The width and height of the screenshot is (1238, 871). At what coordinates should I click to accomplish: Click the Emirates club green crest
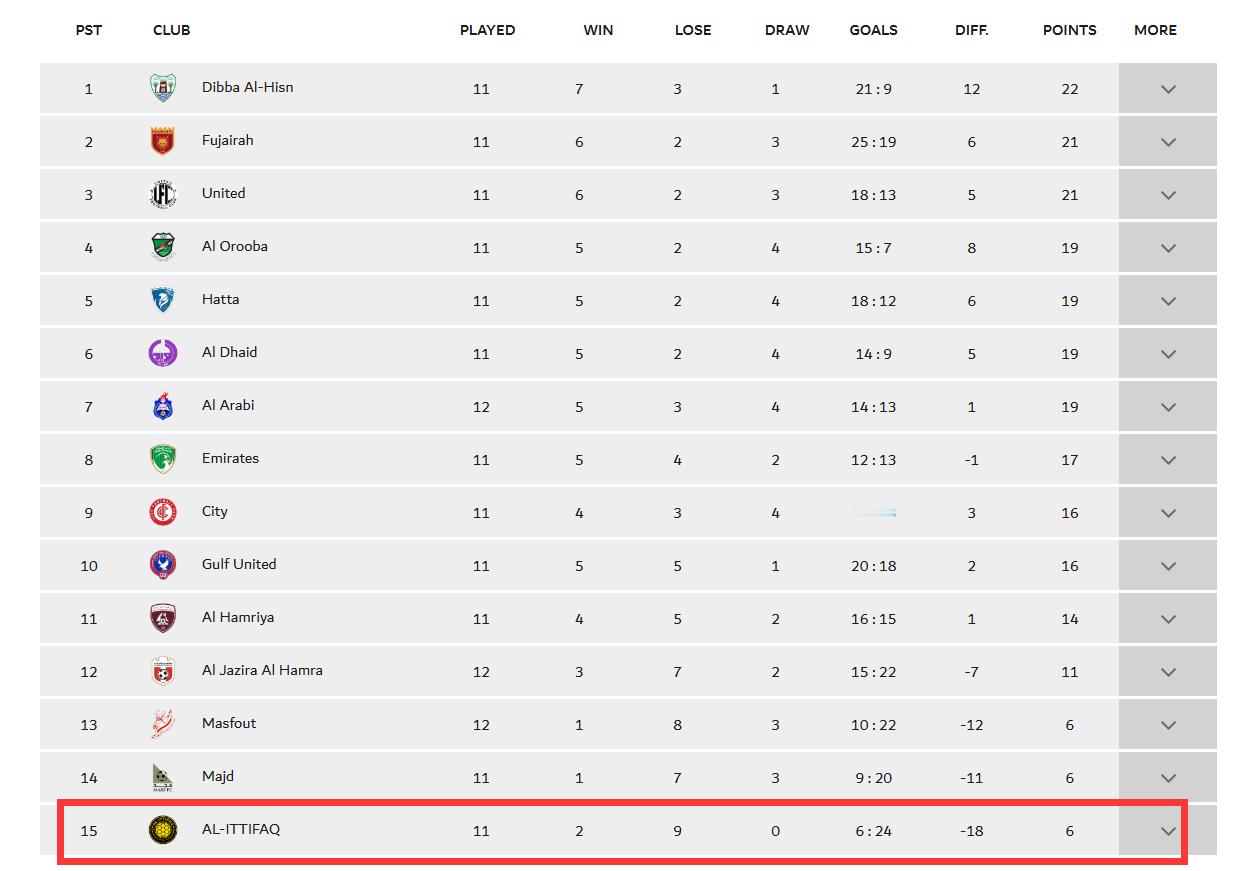162,459
